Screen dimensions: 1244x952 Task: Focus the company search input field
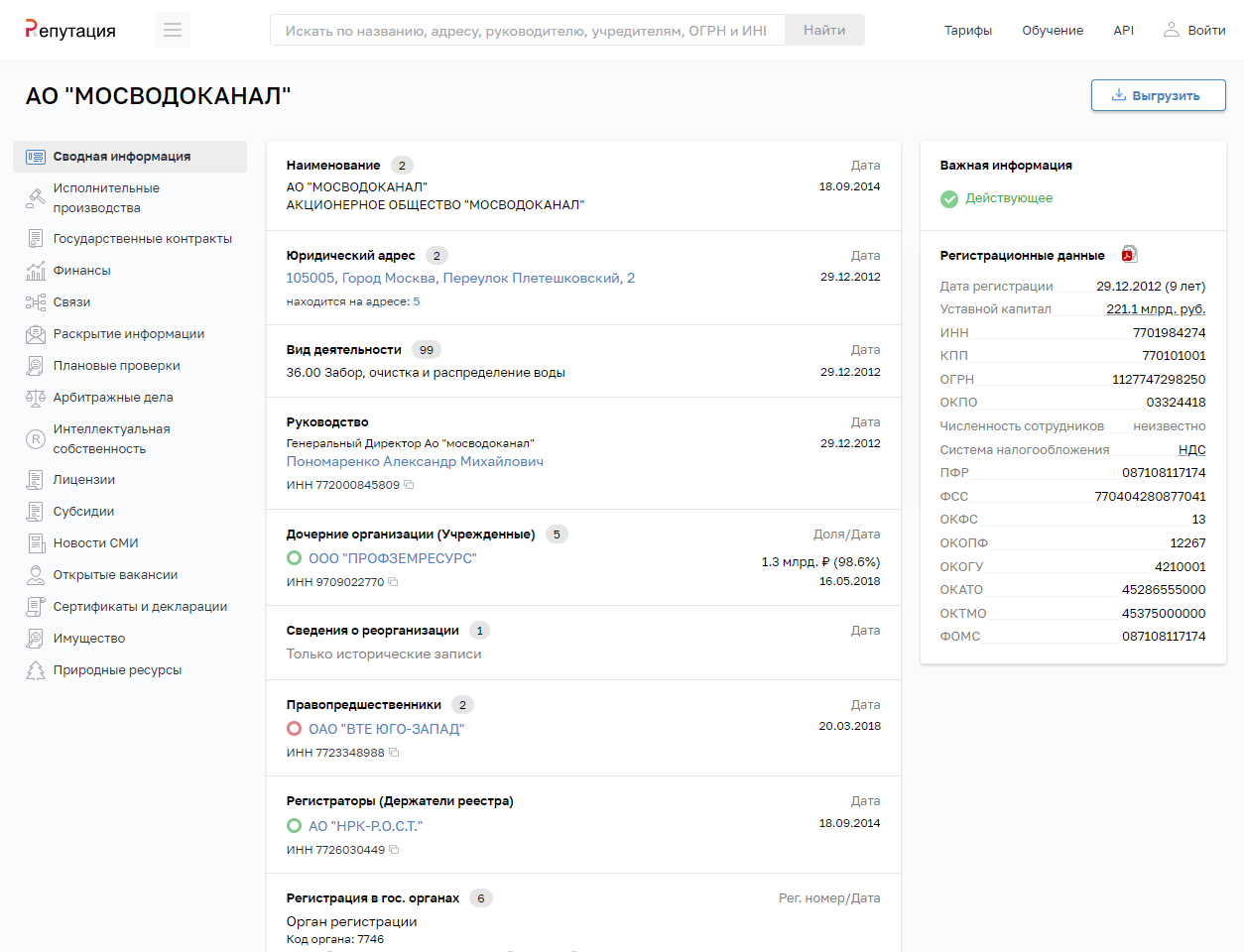[x=527, y=31]
